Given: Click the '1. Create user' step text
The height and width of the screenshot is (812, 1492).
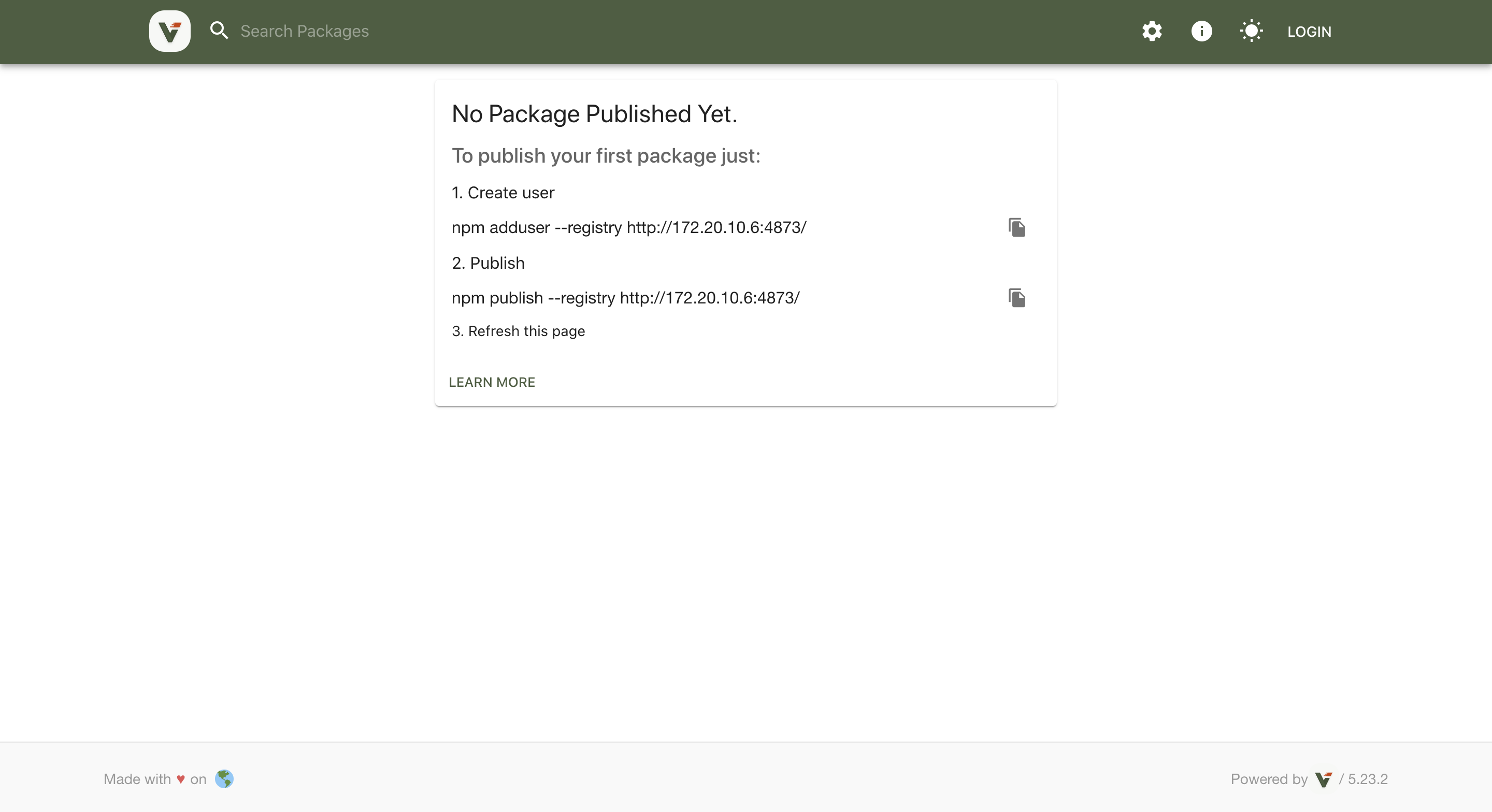Looking at the screenshot, I should coord(503,193).
